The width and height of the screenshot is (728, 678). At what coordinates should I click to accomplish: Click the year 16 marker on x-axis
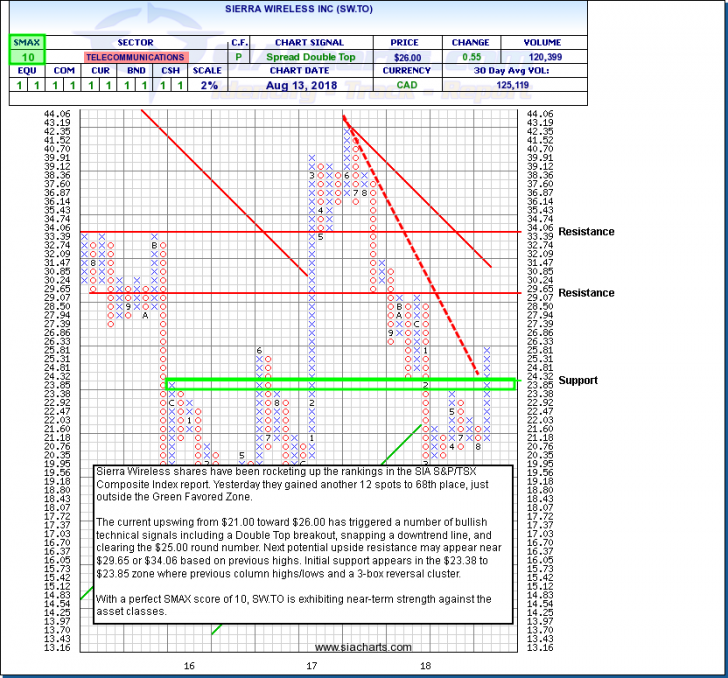pos(187,665)
